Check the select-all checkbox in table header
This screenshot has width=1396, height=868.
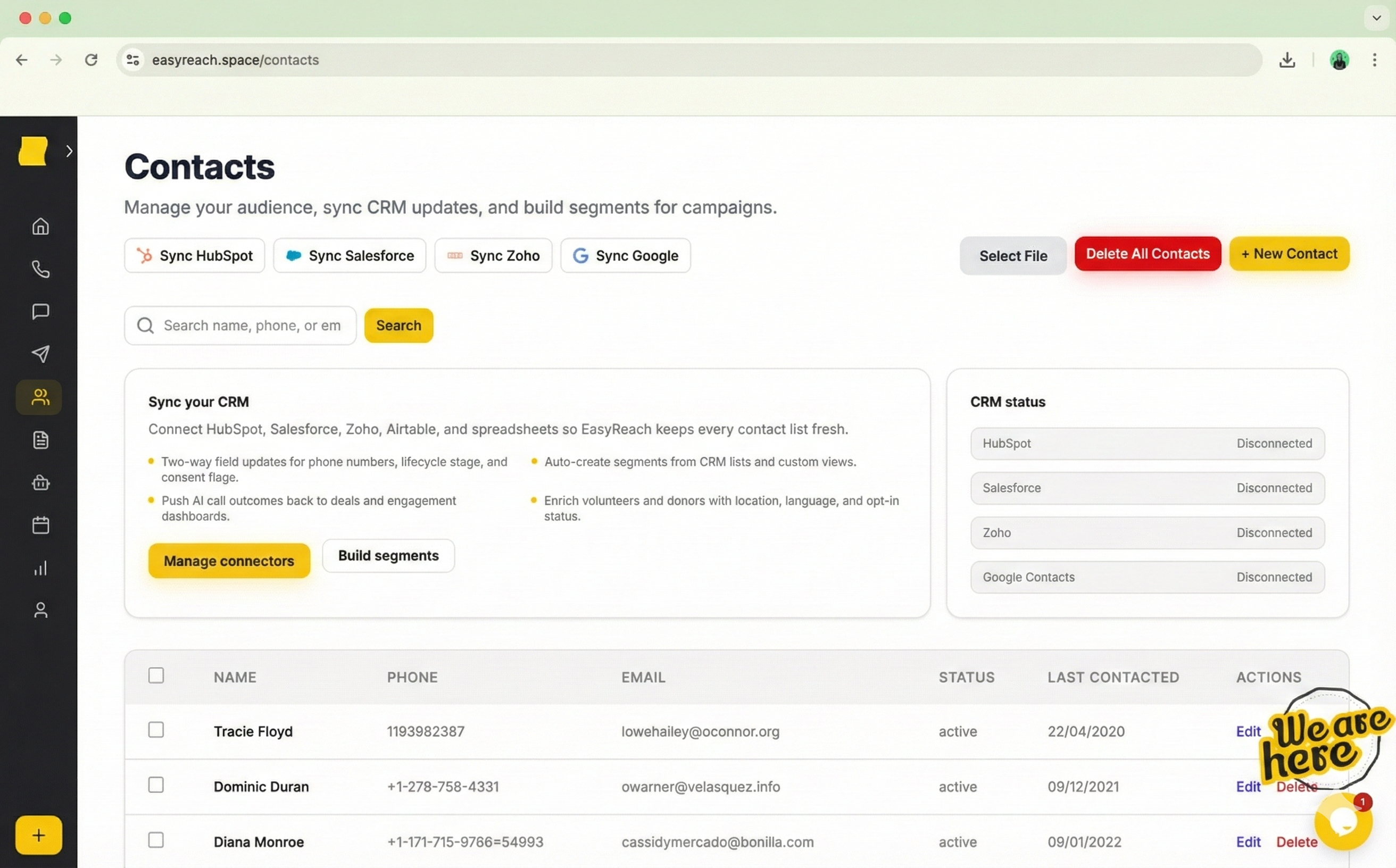click(156, 675)
